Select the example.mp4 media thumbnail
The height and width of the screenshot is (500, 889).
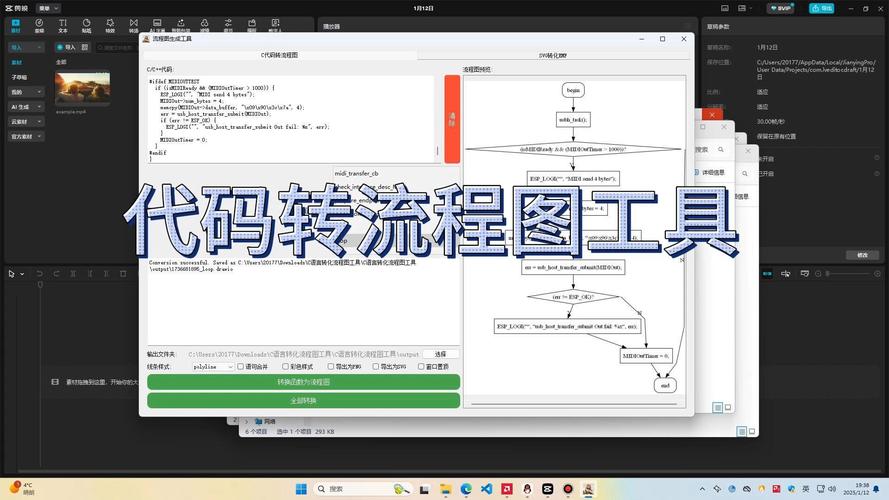83,86
